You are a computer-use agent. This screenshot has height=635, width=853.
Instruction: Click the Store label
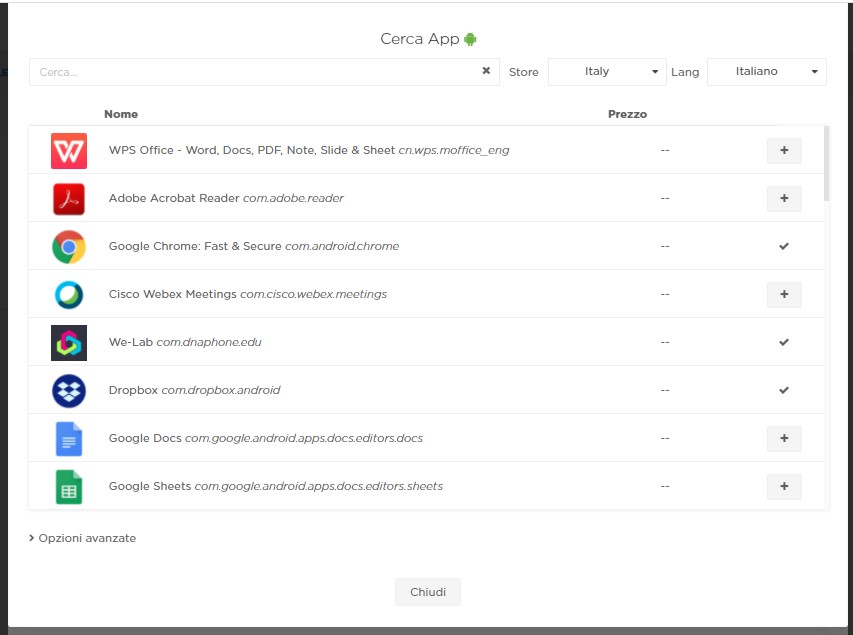click(x=523, y=72)
